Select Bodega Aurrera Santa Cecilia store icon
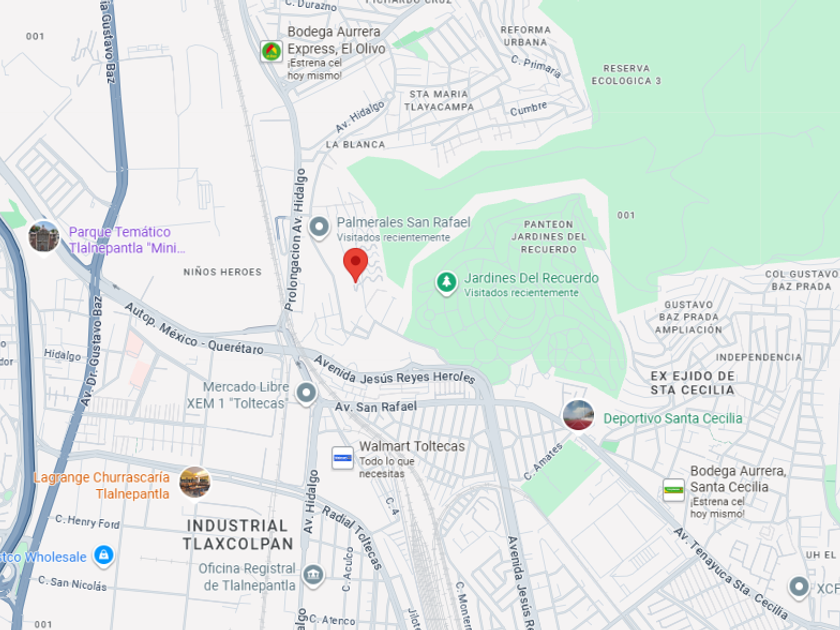 tap(673, 490)
